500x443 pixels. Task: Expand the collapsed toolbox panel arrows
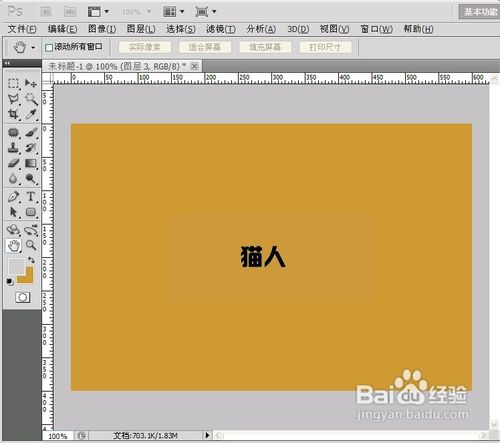[x=7, y=63]
